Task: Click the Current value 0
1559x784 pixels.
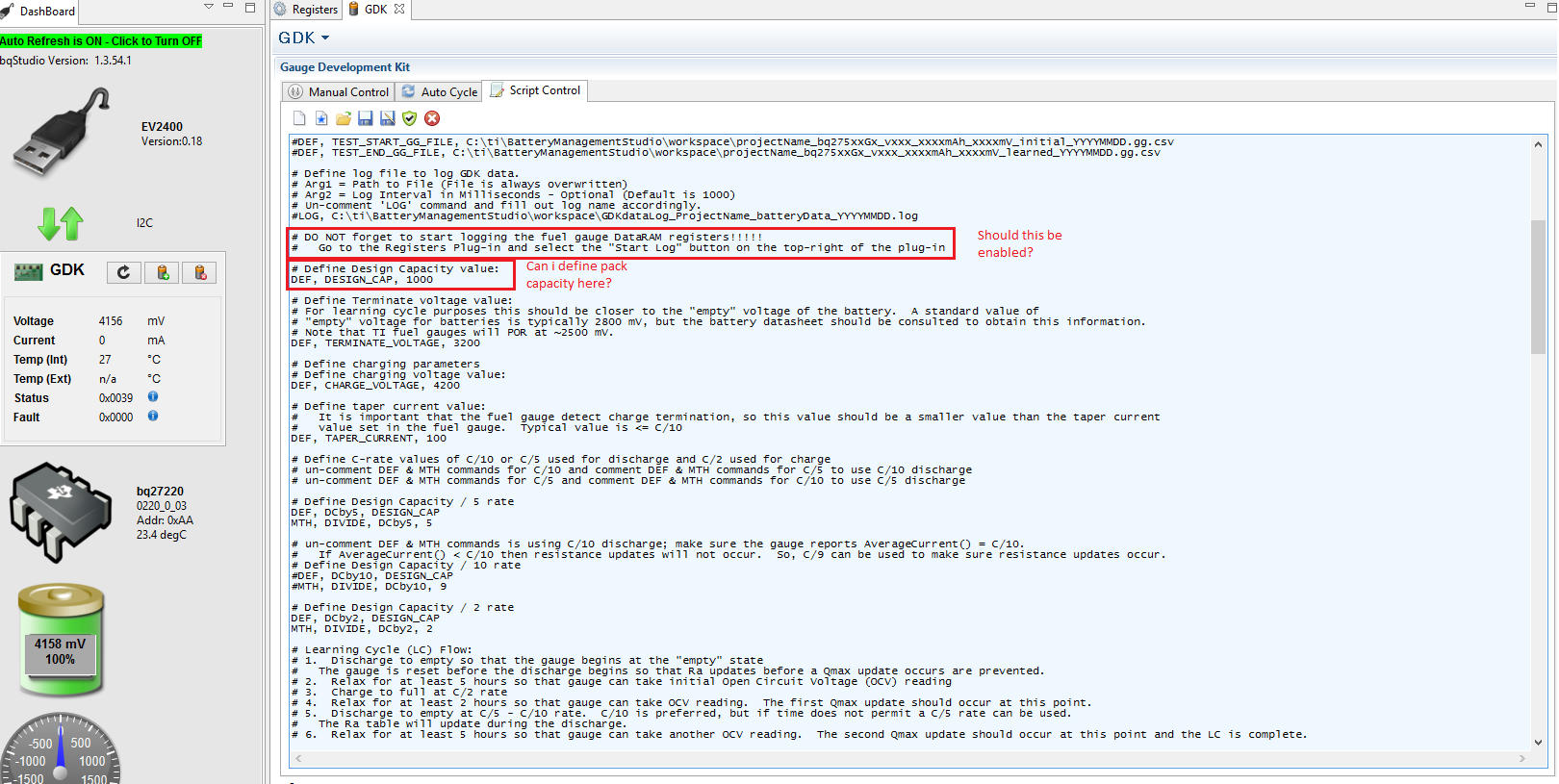Action: coord(102,341)
